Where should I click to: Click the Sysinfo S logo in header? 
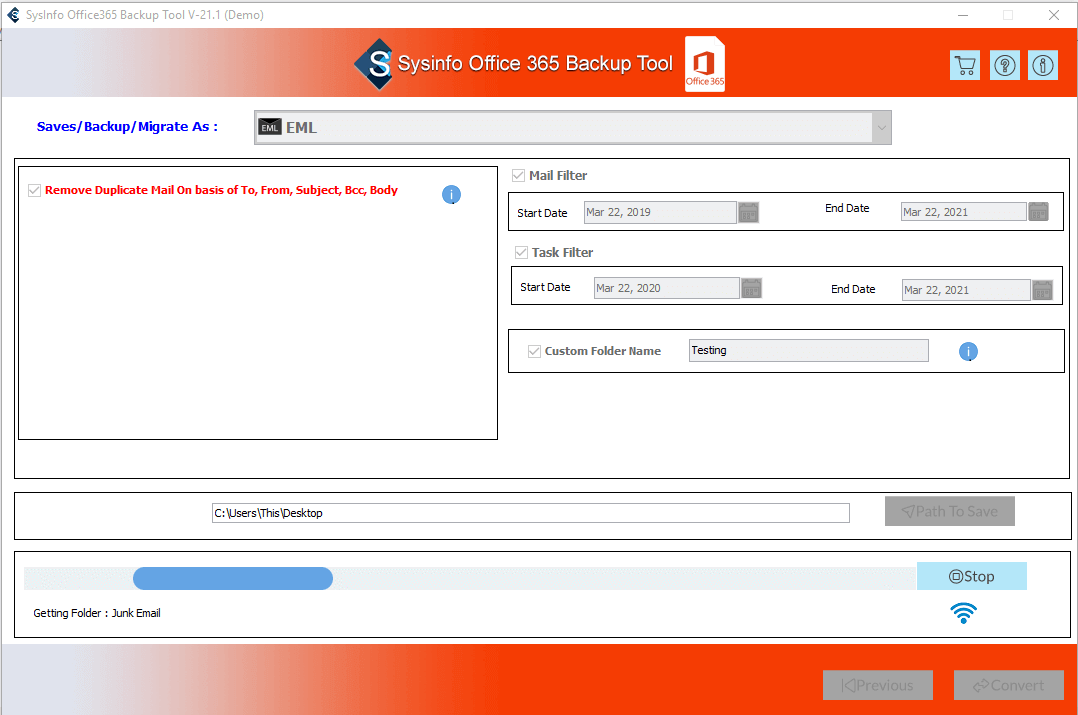click(374, 64)
